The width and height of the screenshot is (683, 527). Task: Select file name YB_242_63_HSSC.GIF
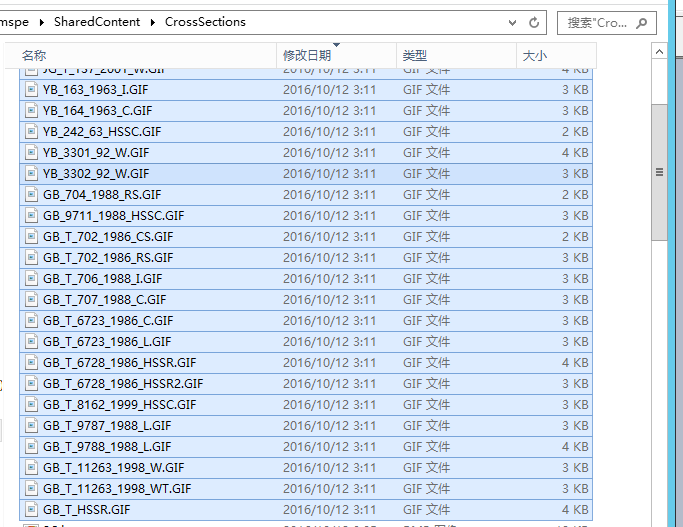tap(102, 132)
